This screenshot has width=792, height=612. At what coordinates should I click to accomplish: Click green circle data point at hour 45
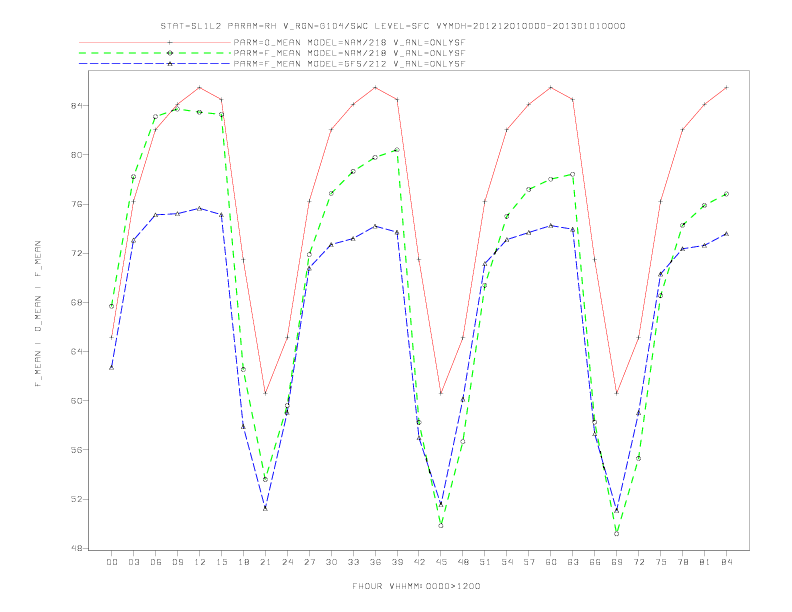[441, 526]
